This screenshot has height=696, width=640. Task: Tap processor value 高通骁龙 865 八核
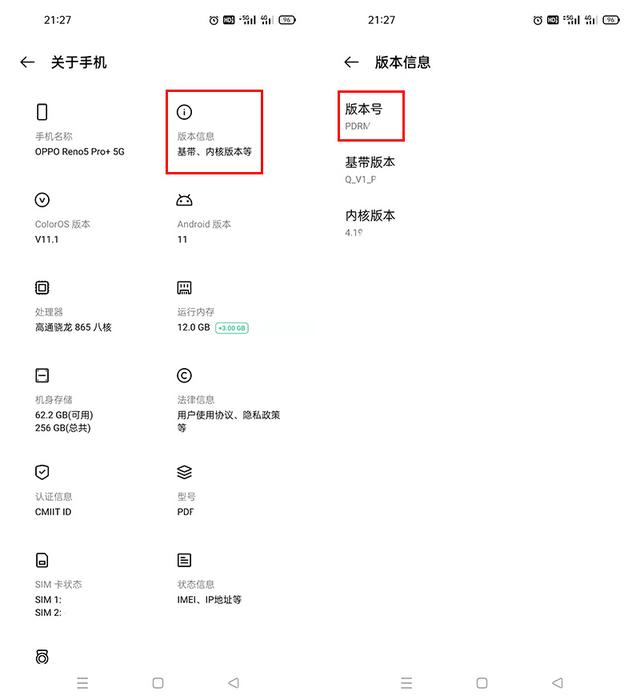(x=73, y=328)
